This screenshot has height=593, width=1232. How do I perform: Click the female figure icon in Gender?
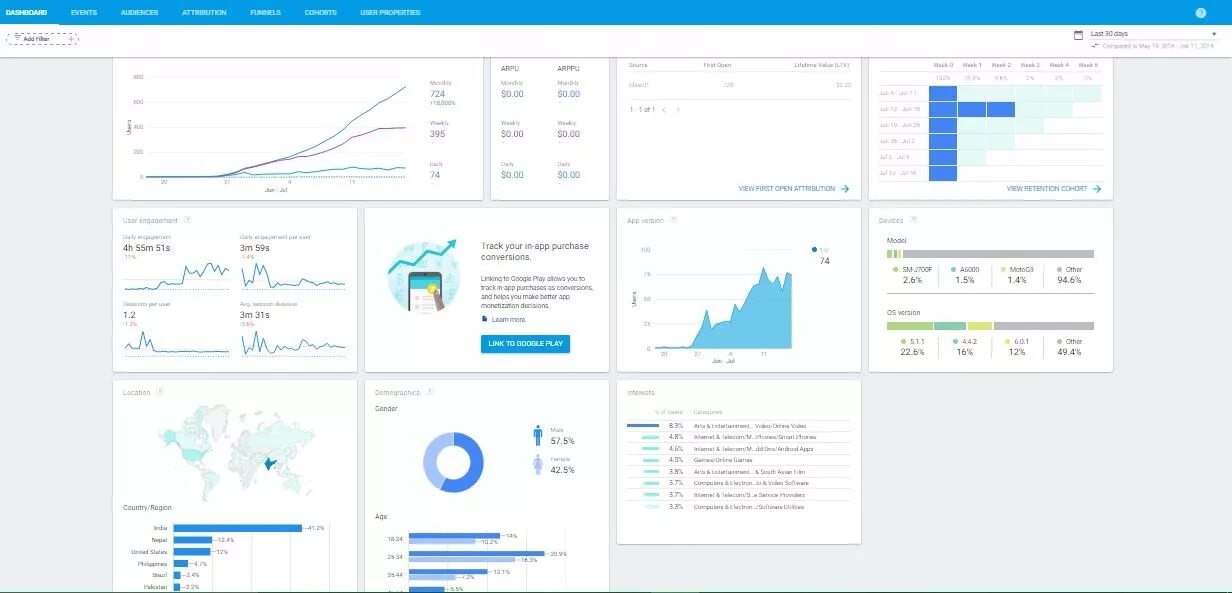click(x=537, y=464)
